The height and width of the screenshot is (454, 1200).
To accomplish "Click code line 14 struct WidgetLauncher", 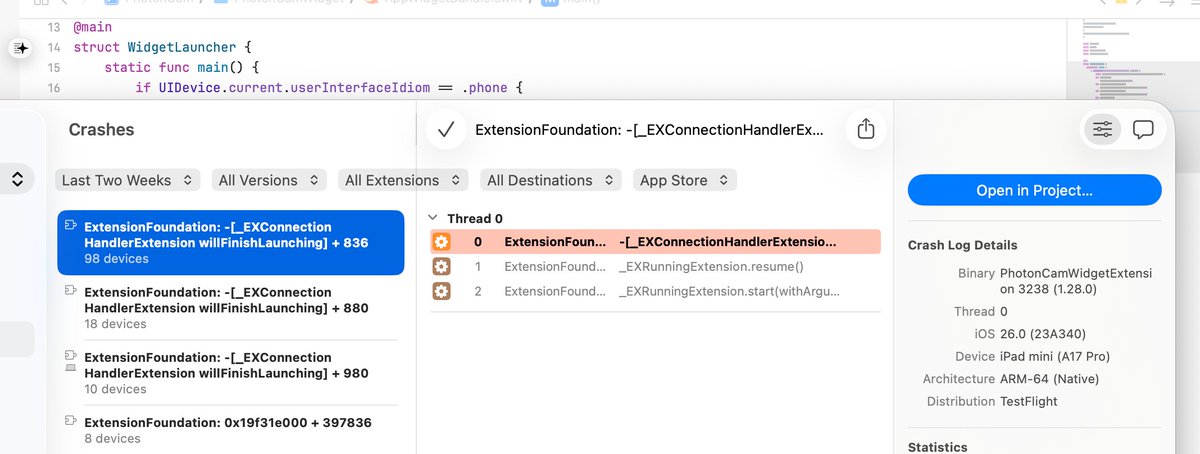I will [x=161, y=48].
